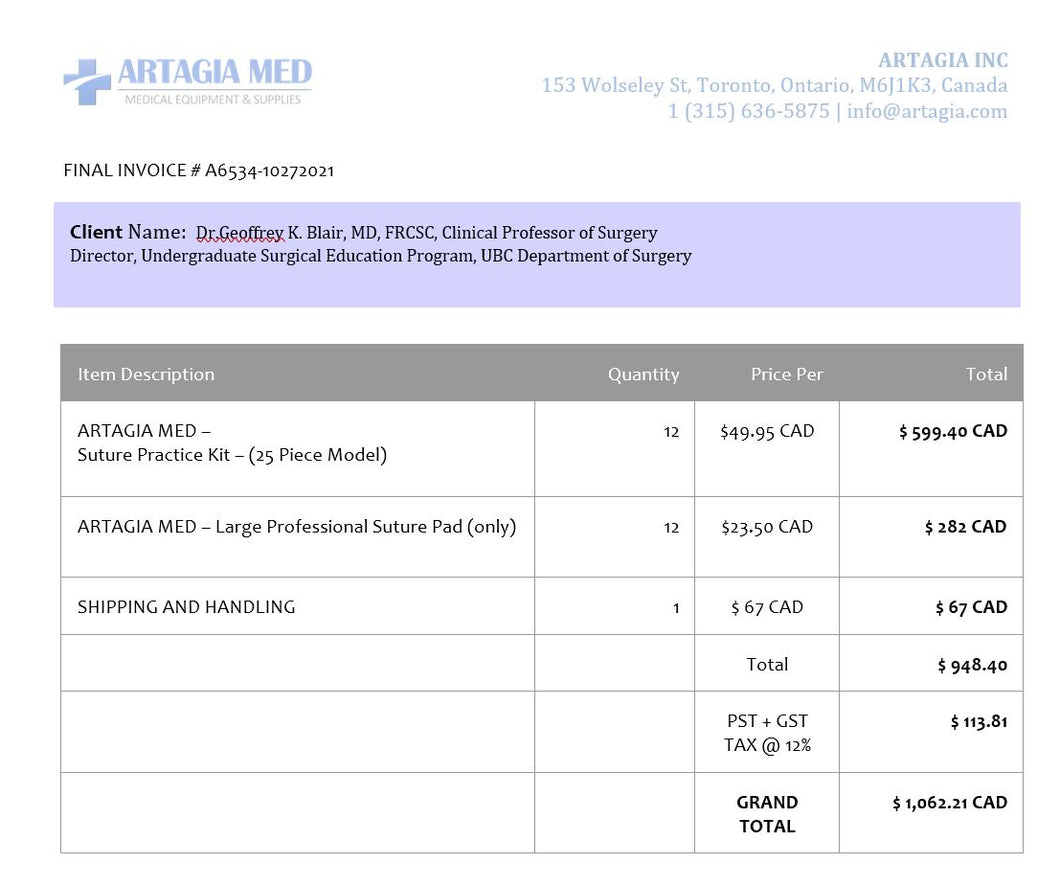Image resolution: width=1060 pixels, height=886 pixels.
Task: Click the Medical Equipment & Supplies tagline
Action: [213, 99]
